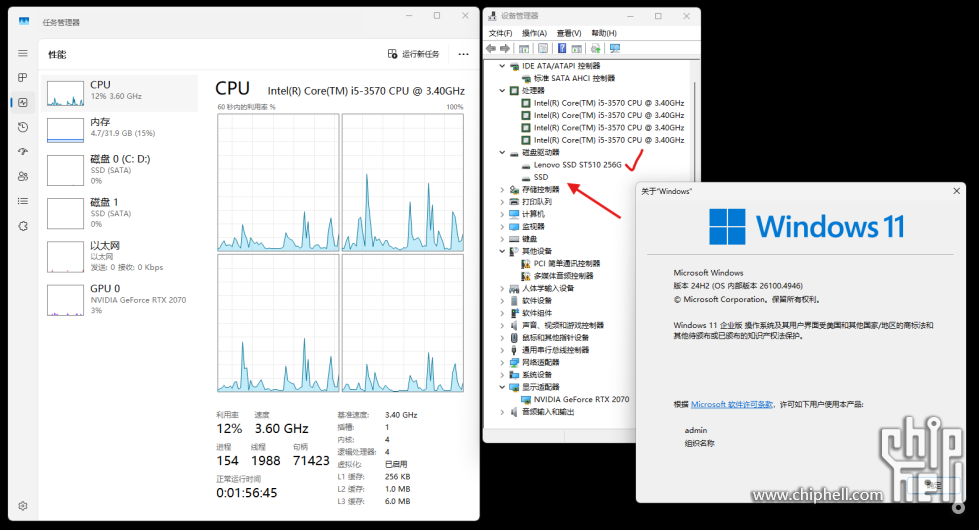Open App history page from Task Manager sidebar
Image resolution: width=979 pixels, height=530 pixels.
(x=23, y=127)
